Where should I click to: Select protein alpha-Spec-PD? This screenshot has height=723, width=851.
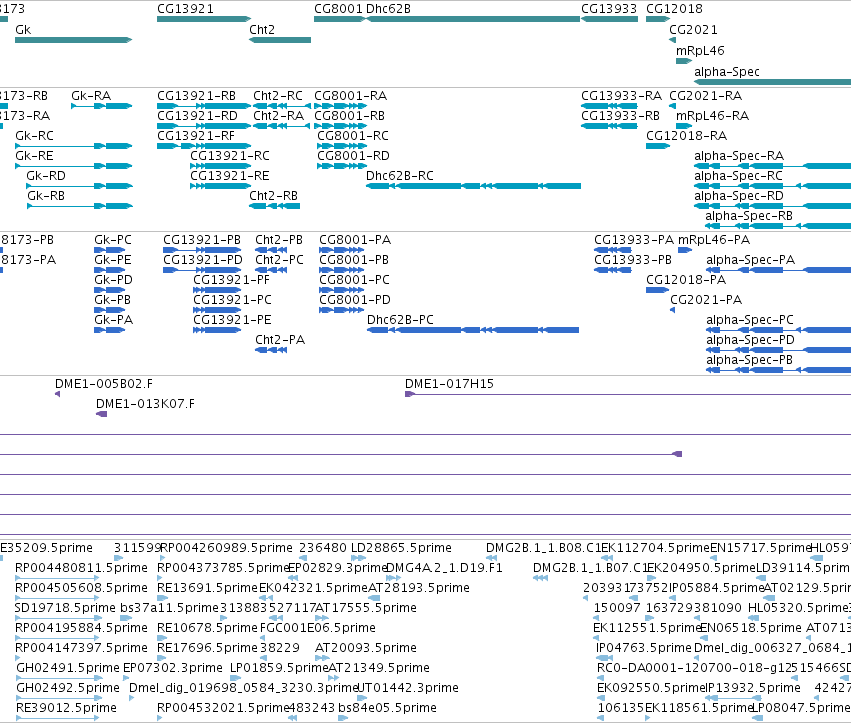coord(778,351)
